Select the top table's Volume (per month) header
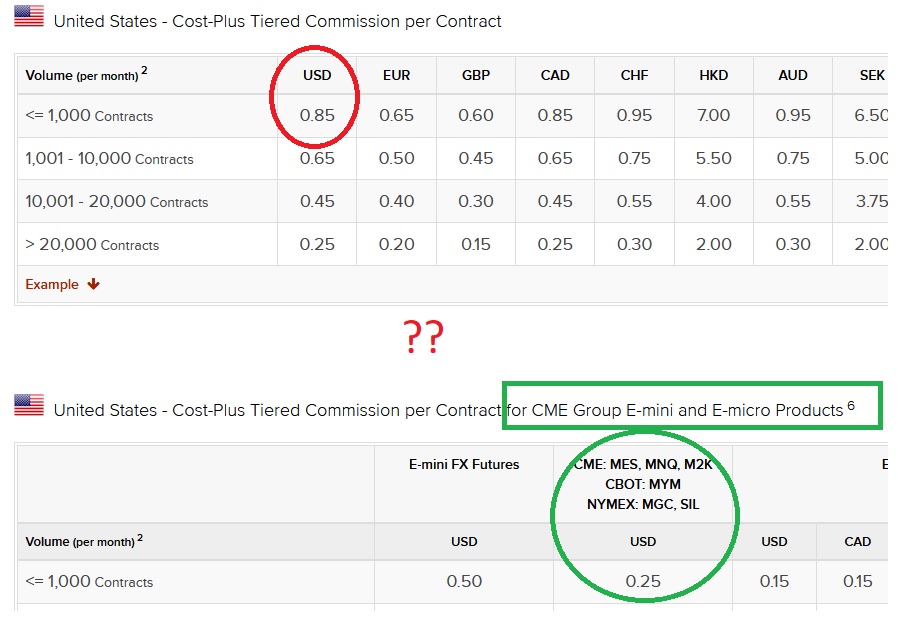 click(82, 76)
